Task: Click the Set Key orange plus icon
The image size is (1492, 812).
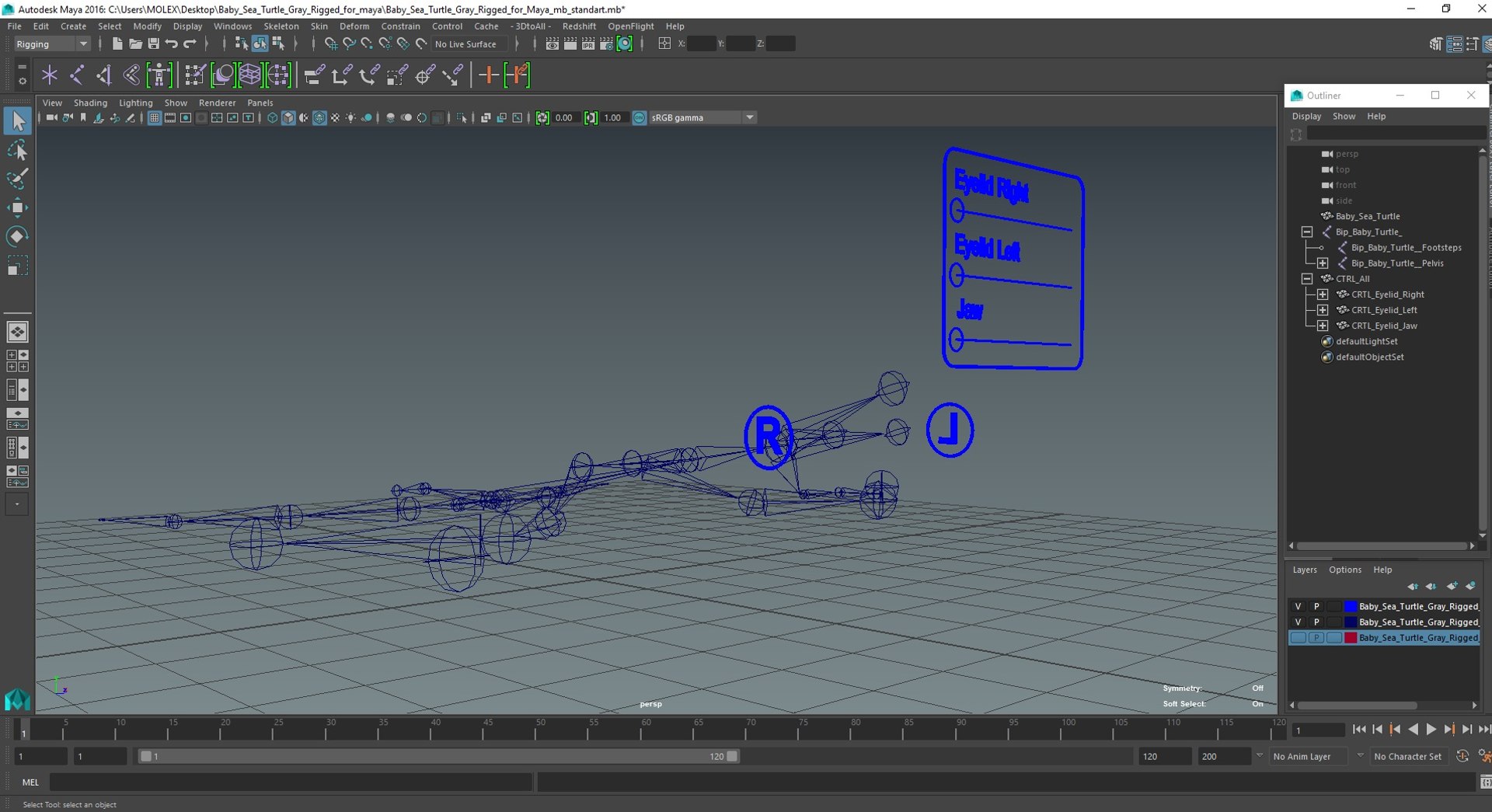Action: pos(488,75)
